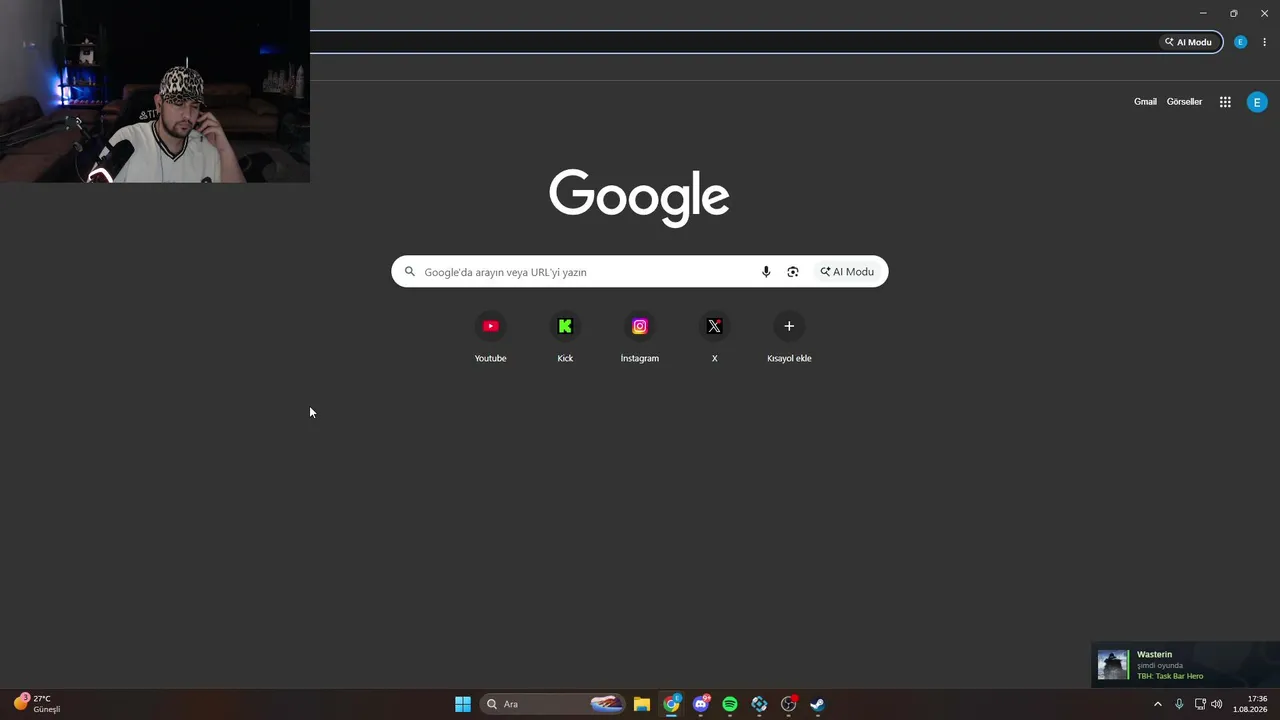Open File Explorer from the taskbar
Viewport: 1280px width, 720px height.
(642, 704)
